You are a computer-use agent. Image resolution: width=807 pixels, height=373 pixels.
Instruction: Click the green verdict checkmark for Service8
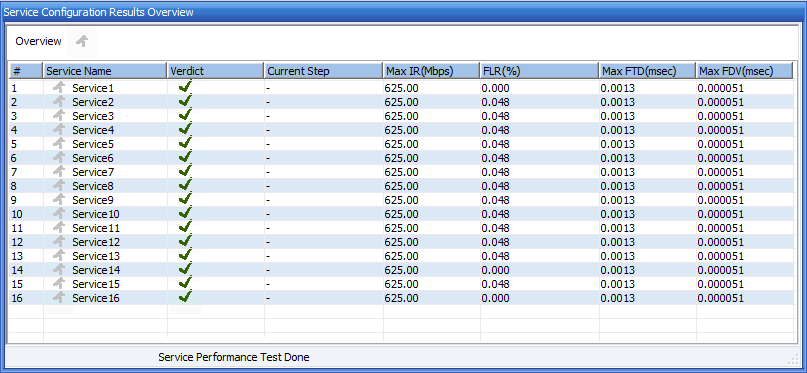click(185, 184)
